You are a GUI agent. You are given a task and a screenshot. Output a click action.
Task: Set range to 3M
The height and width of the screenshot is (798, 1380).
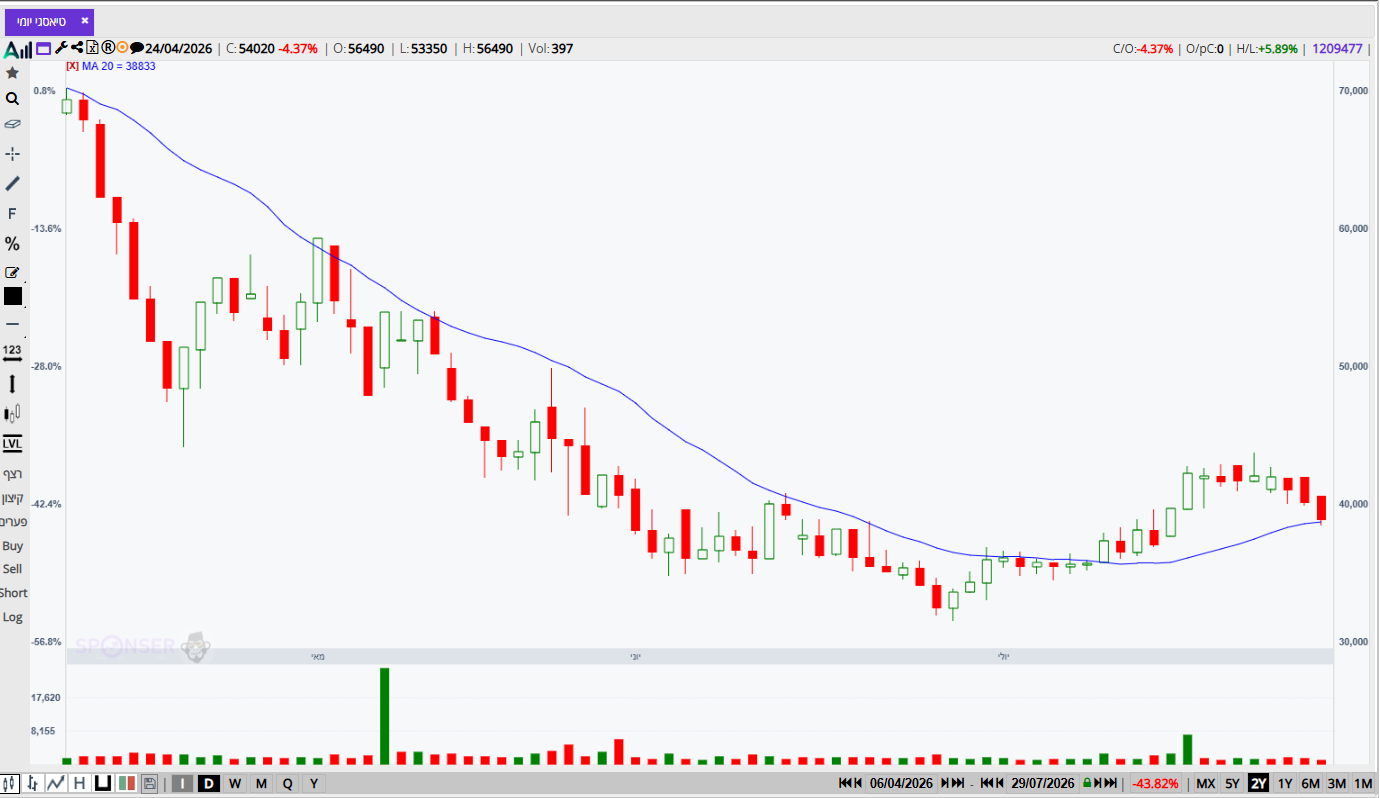1337,784
